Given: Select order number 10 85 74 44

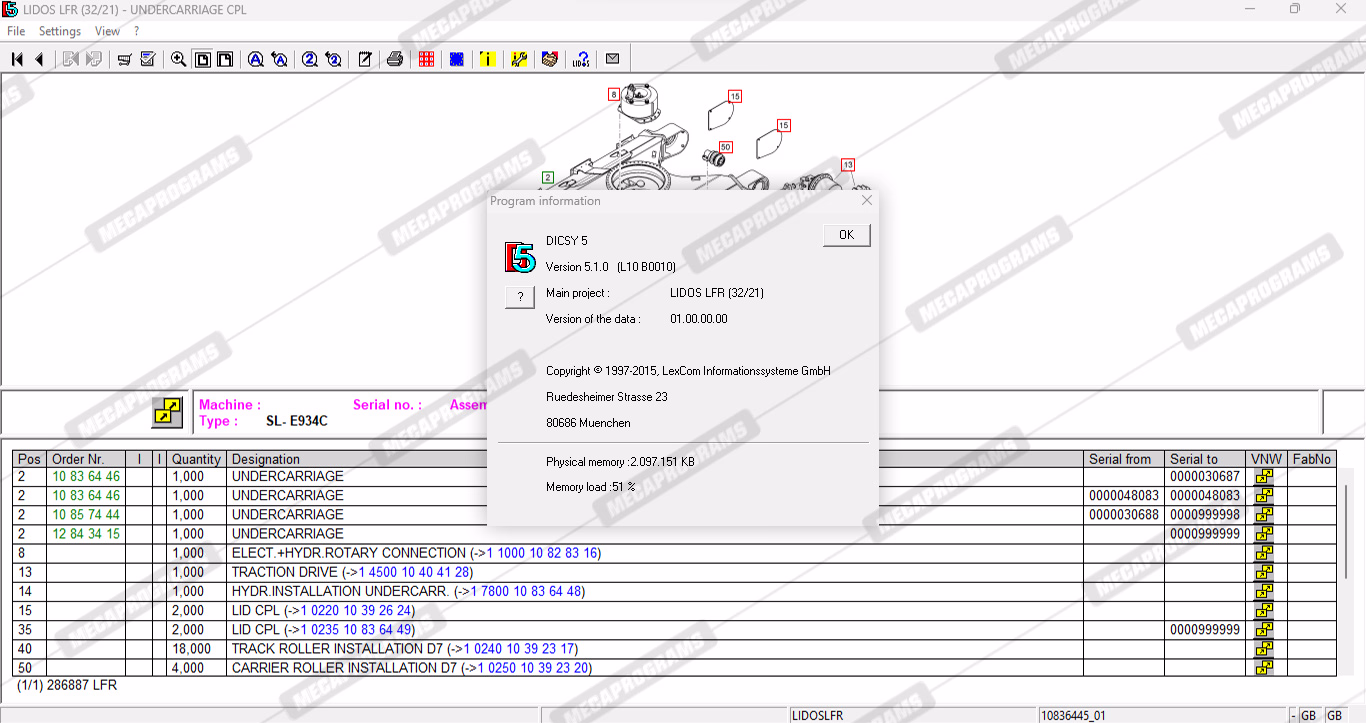Looking at the screenshot, I should 86,515.
